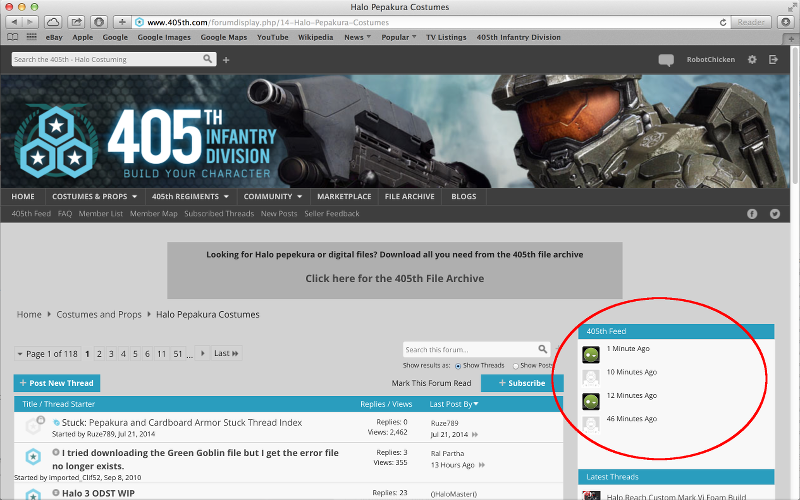Click Mark This Forum Read

tap(431, 383)
